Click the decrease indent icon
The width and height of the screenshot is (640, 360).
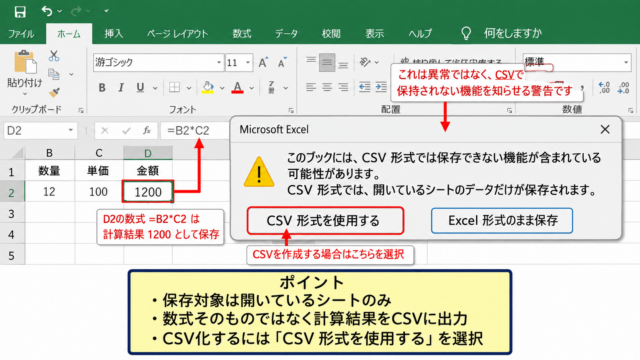(x=364, y=87)
